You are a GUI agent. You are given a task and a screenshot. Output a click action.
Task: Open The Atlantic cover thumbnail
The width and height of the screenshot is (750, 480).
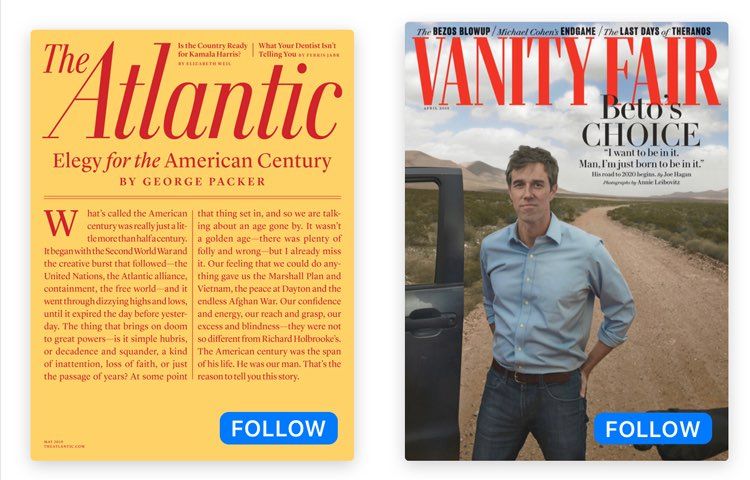coord(192,245)
